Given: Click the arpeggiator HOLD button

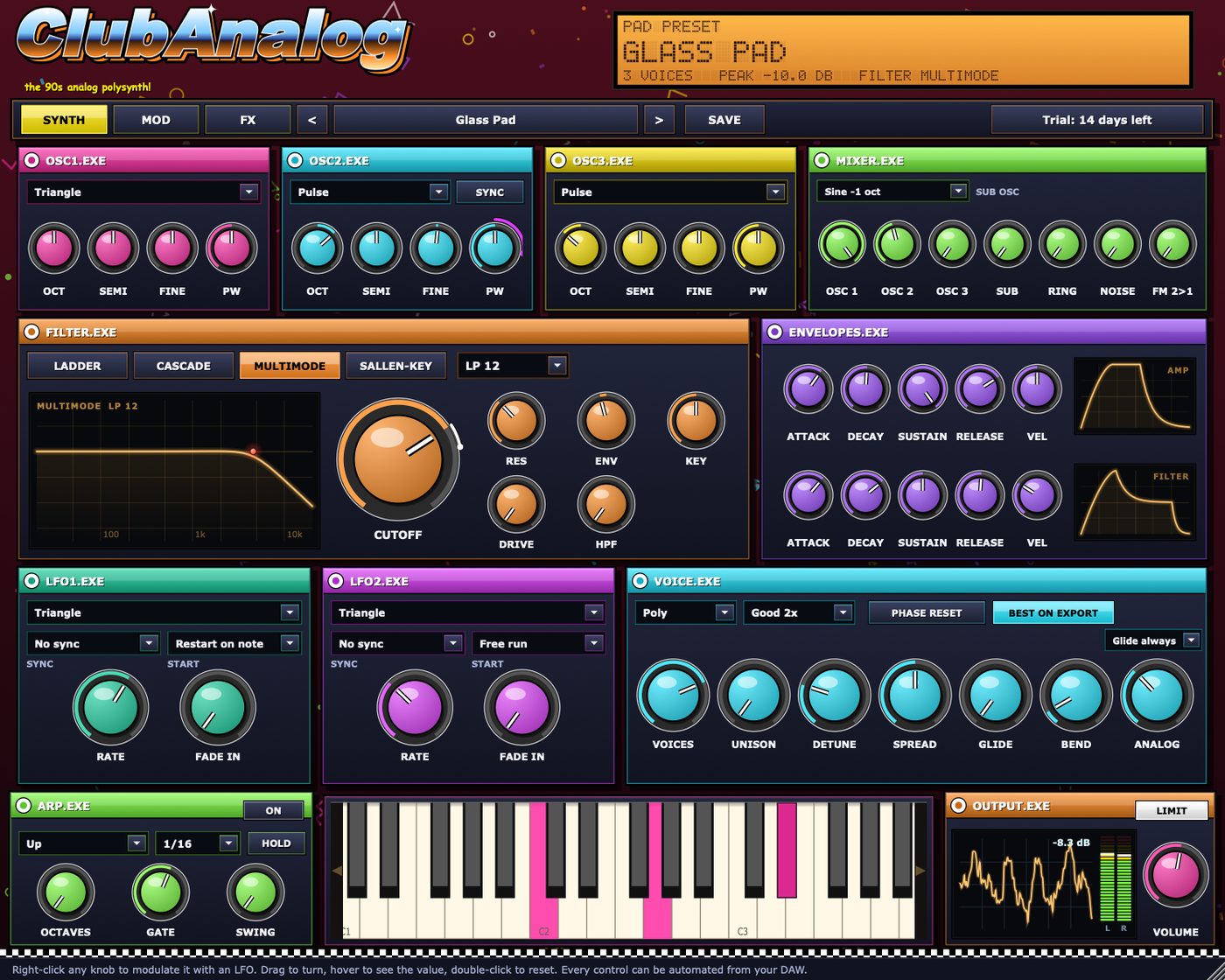Looking at the screenshot, I should [x=276, y=843].
